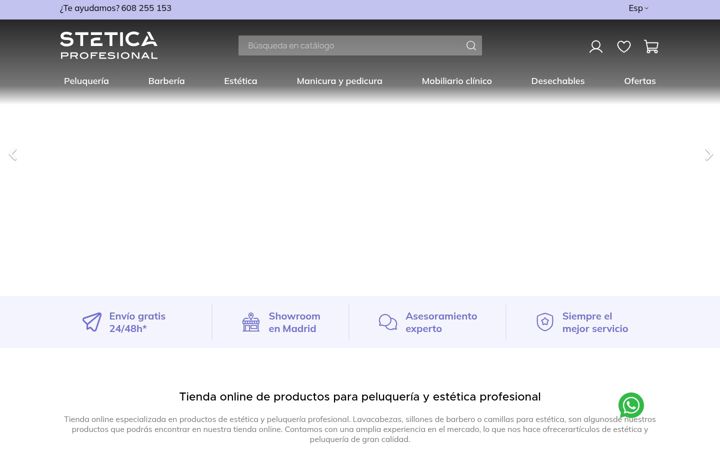Open the WhatsApp chat button
Screen dimensions: 720x450
click(x=631, y=405)
